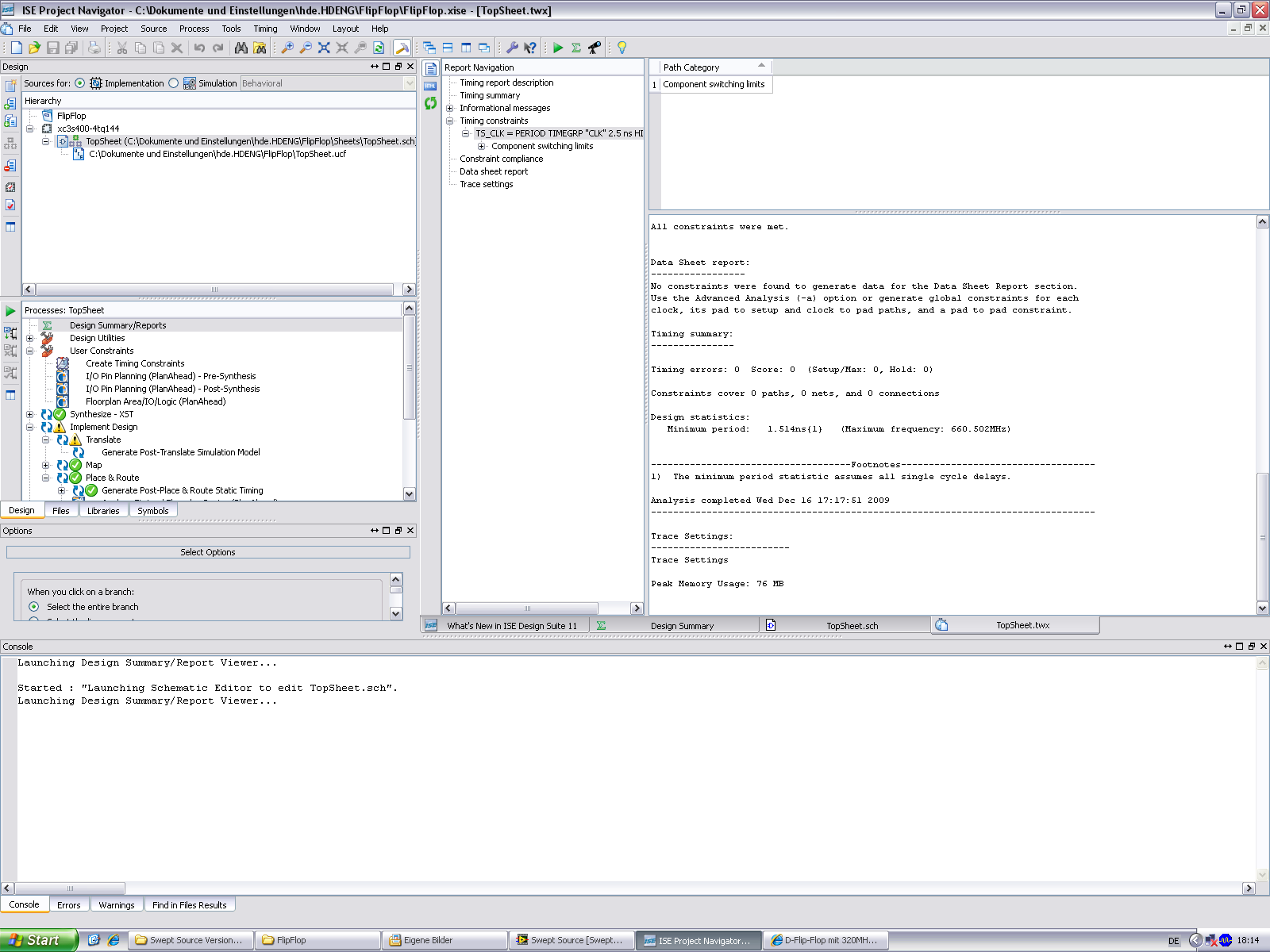Click the Zoom to Full View icon
1270x952 pixels.
point(324,48)
